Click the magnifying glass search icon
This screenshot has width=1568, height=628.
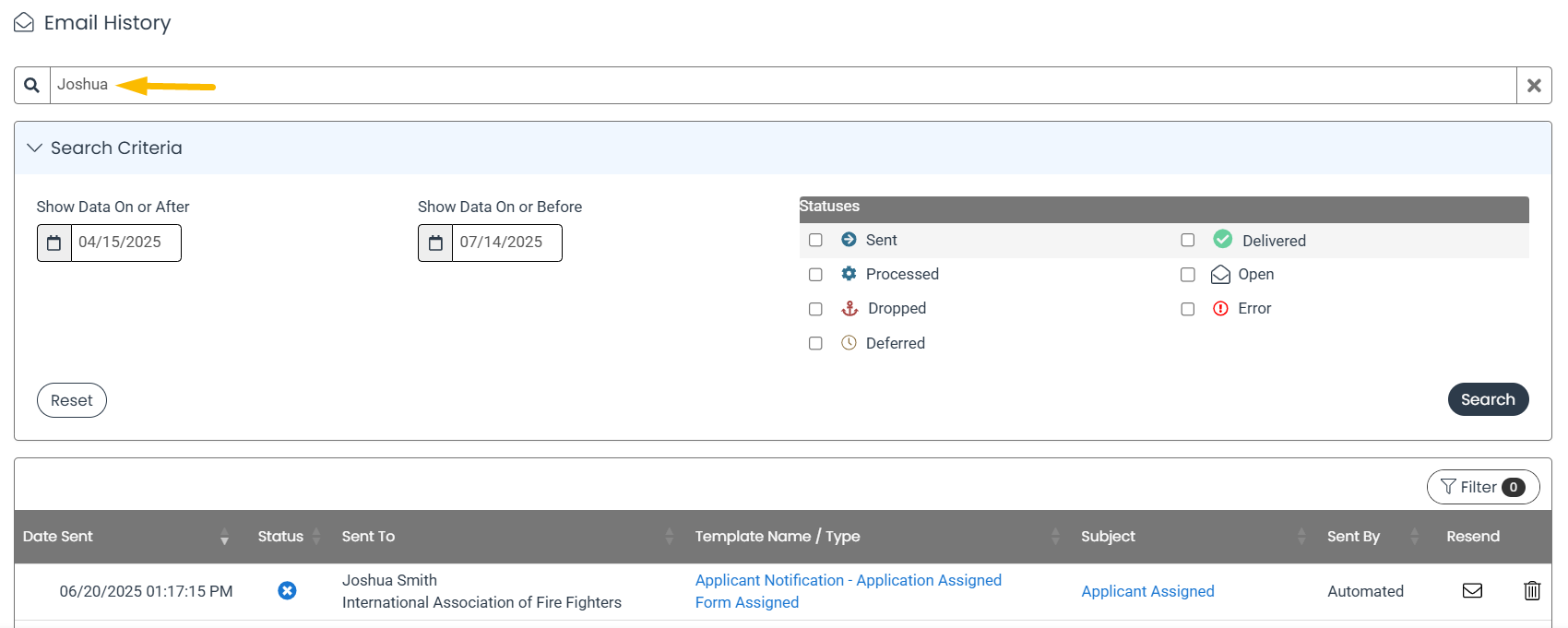[32, 85]
